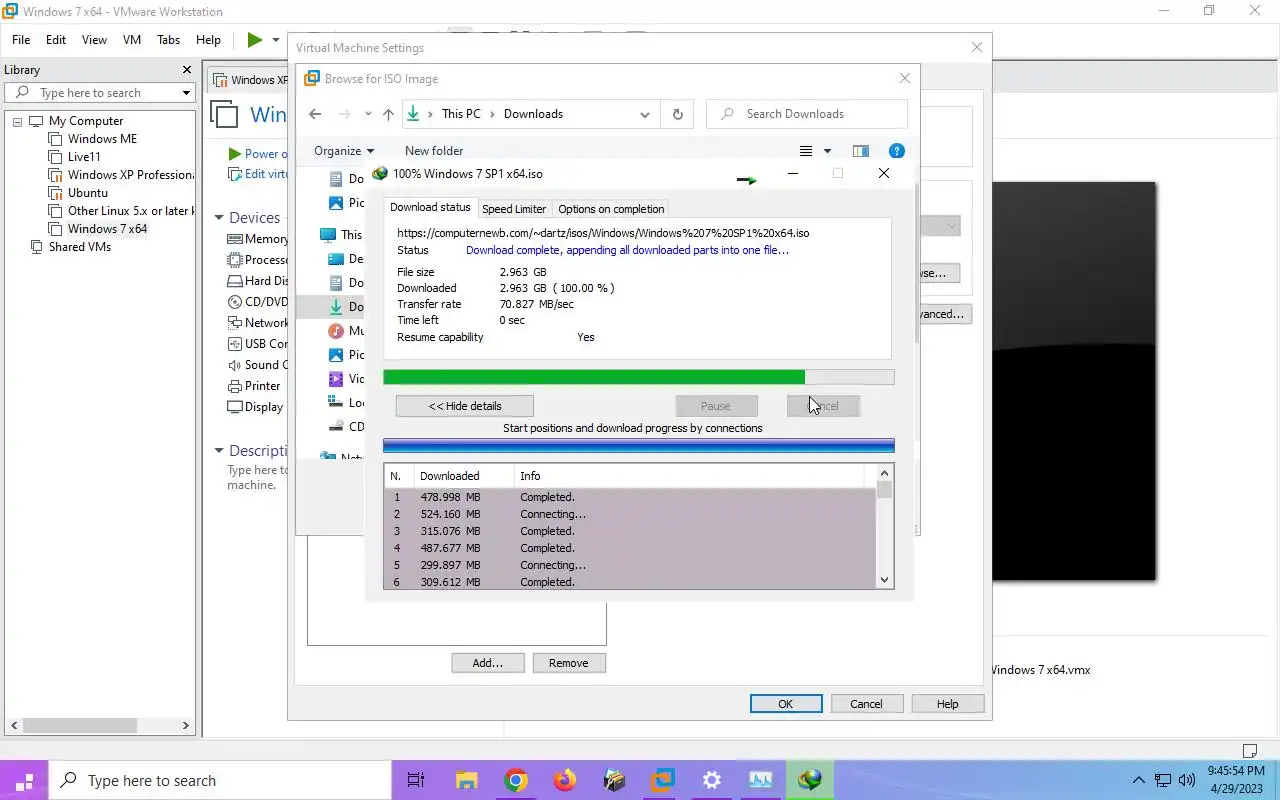Viewport: 1280px width, 800px height.
Task: Open view options dropdown arrow
Action: [827, 151]
